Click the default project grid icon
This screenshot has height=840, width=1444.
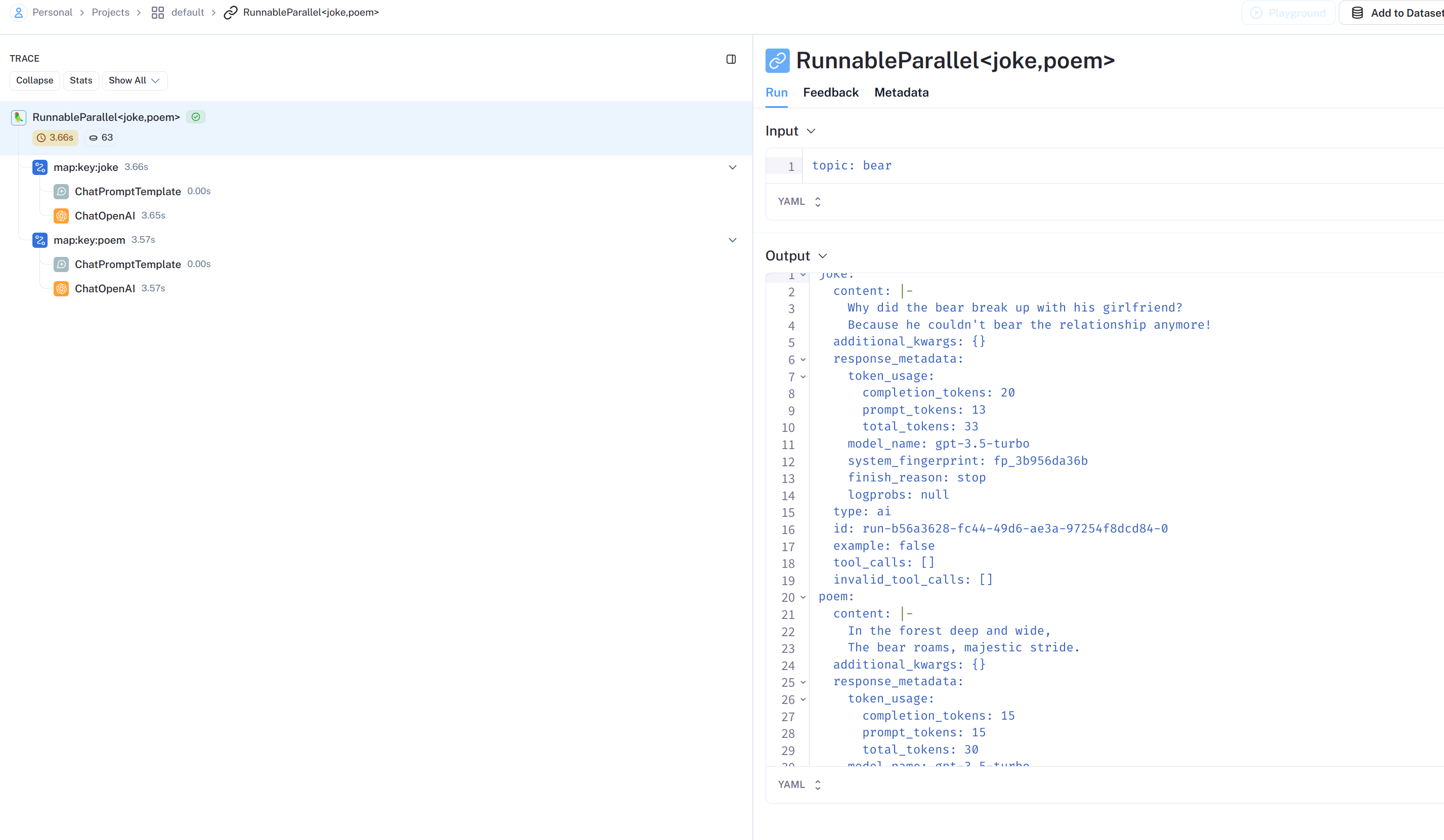coord(157,13)
